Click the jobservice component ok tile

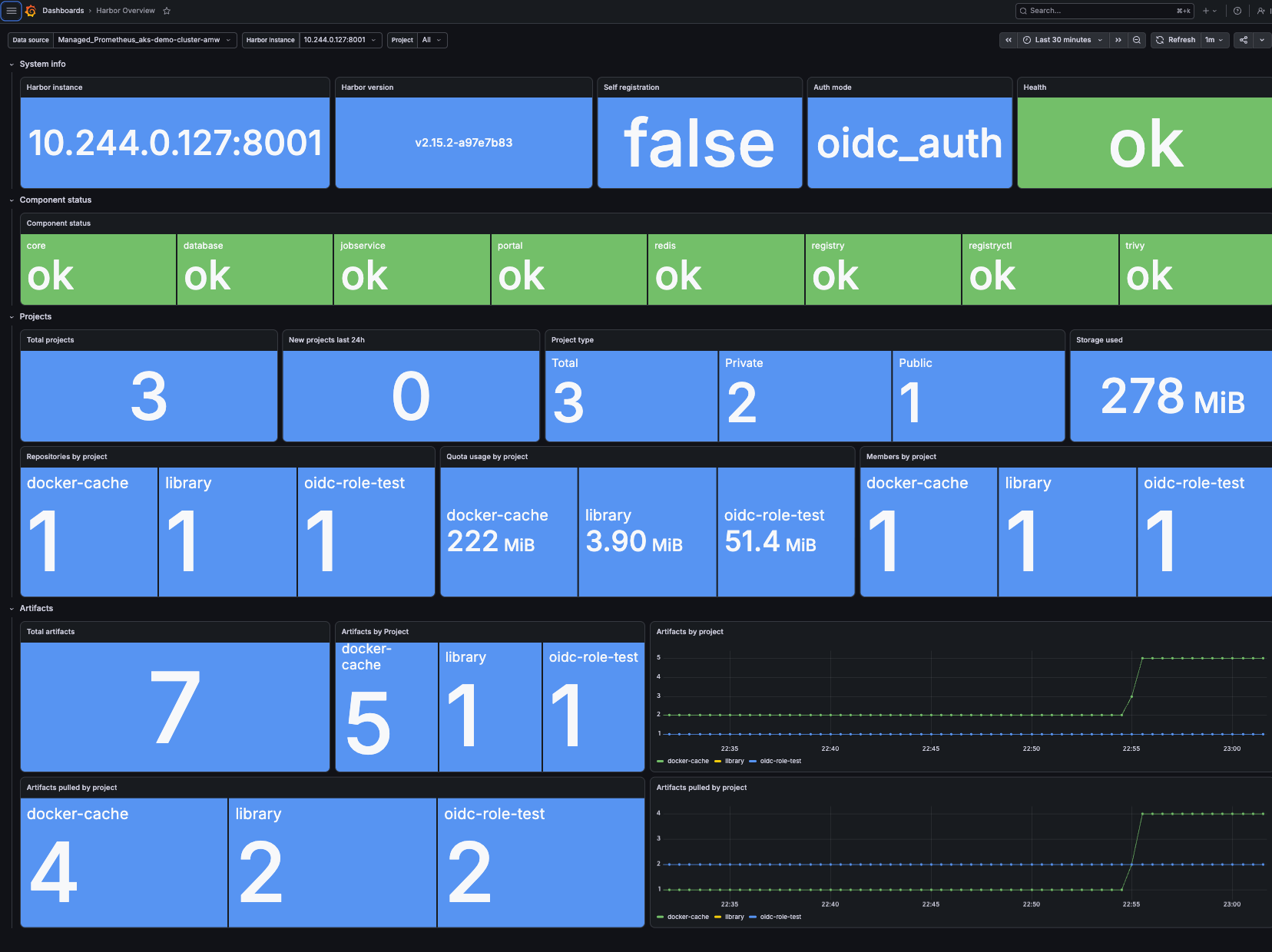click(x=412, y=269)
